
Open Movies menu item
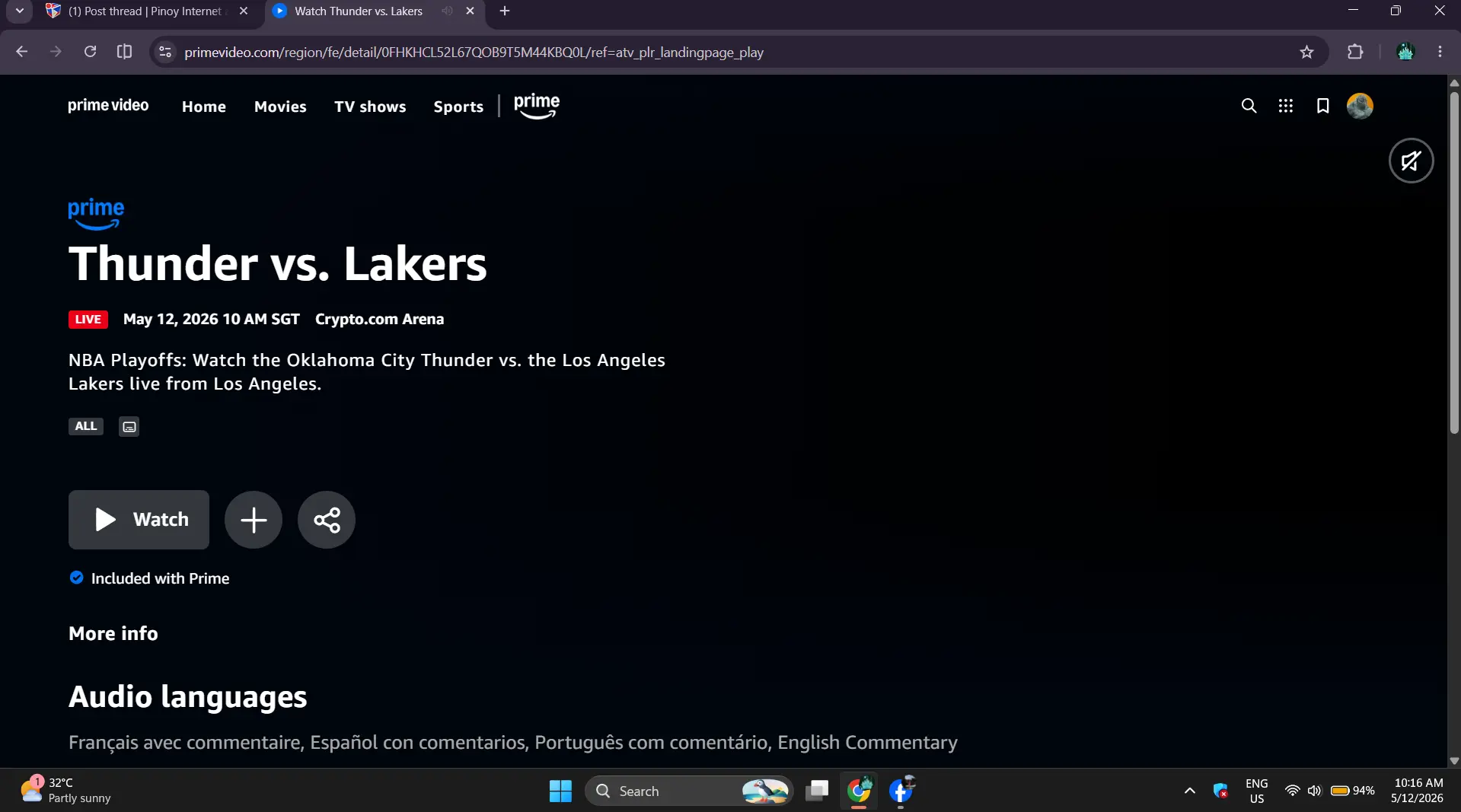point(280,107)
